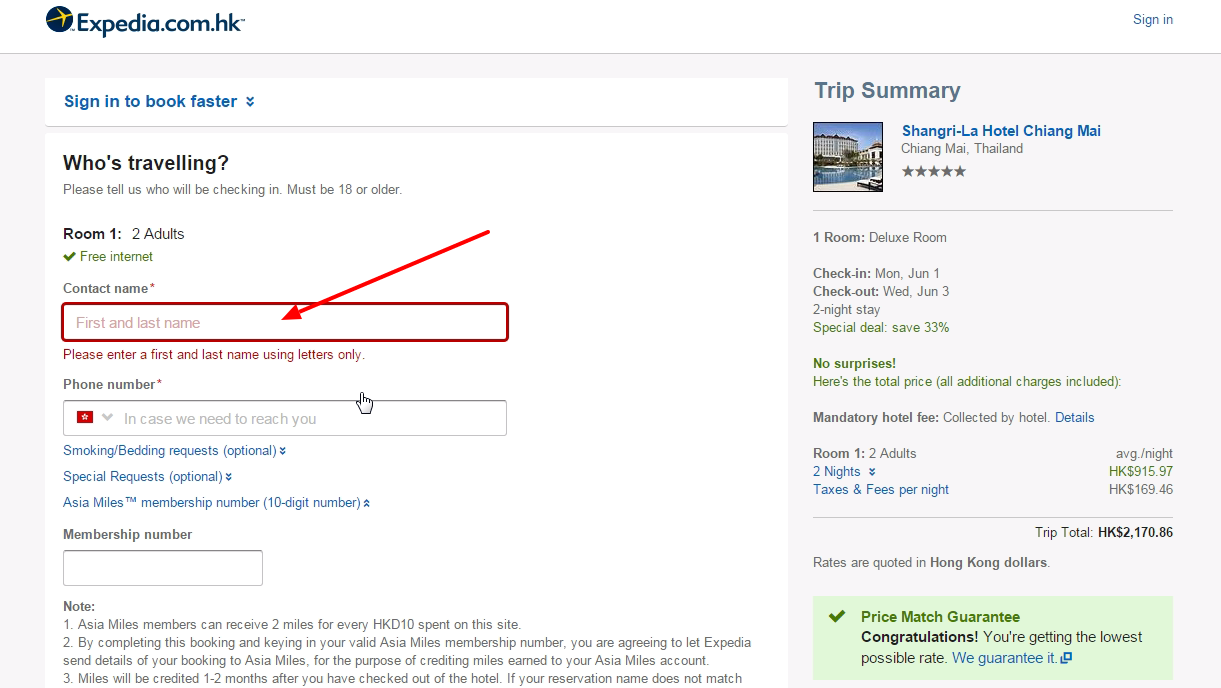This screenshot has height=688, width=1221.
Task: Open the external link icon beside We guarantee it
Action: pyautogui.click(x=1066, y=658)
